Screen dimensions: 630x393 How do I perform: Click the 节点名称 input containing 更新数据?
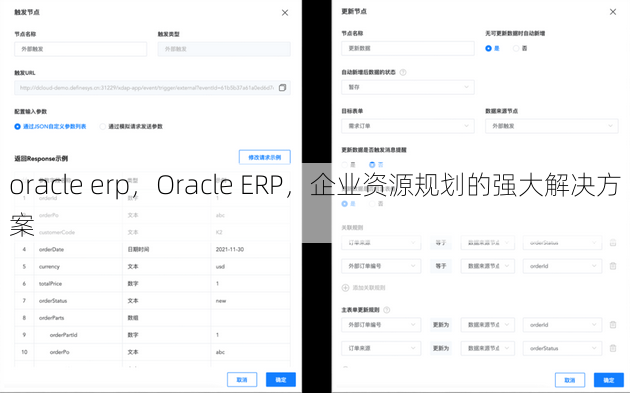pos(408,48)
